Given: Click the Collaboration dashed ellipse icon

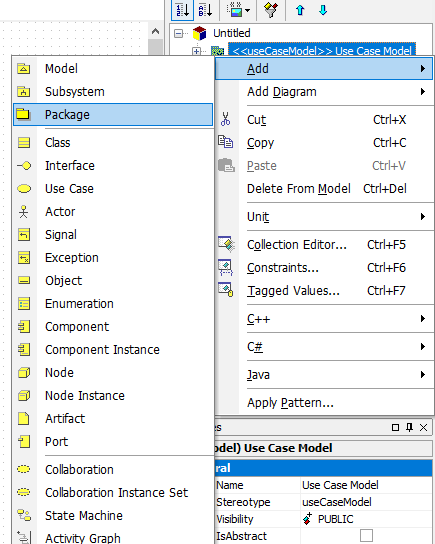Looking at the screenshot, I should coord(24,469).
